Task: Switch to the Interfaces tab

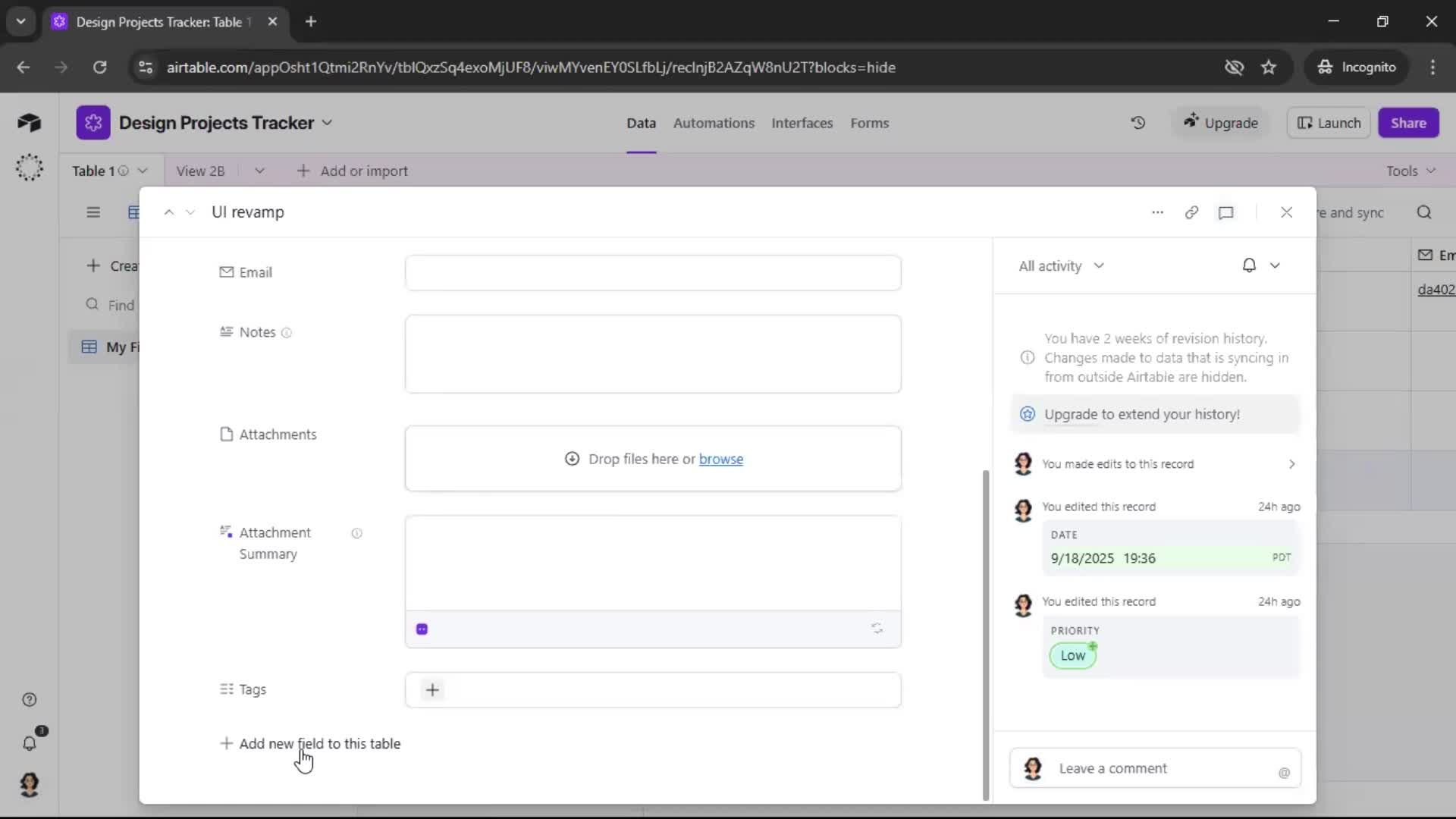Action: [802, 123]
